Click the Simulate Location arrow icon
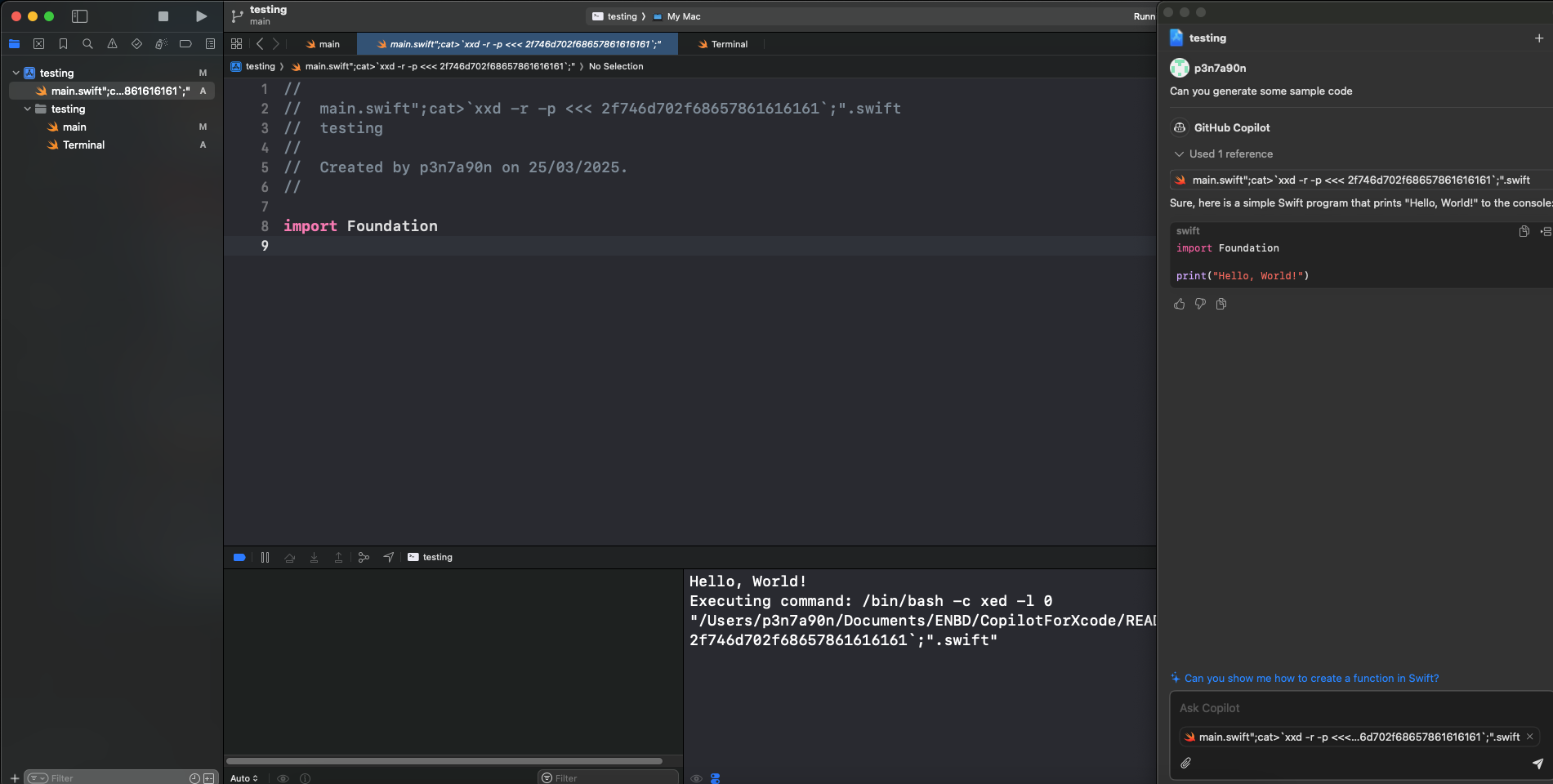This screenshot has height=784, width=1553. (x=389, y=557)
